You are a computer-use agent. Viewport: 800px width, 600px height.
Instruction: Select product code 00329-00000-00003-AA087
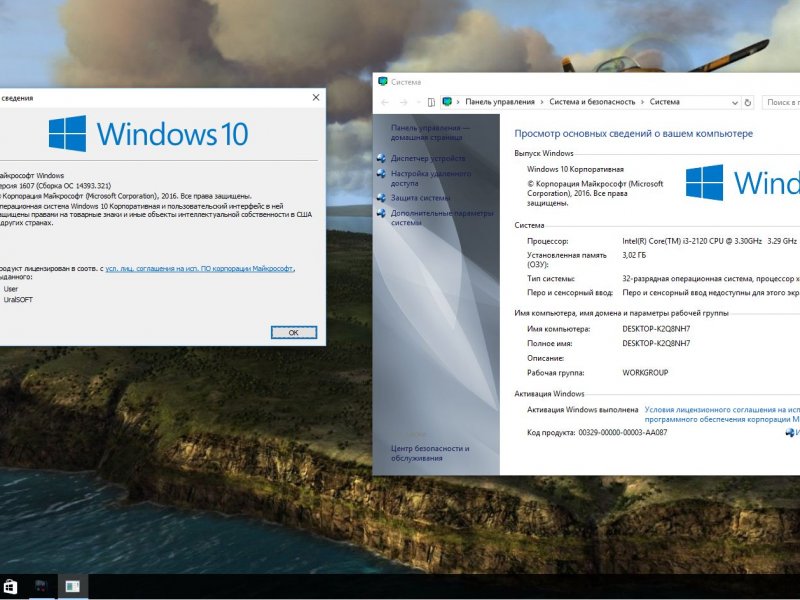622,433
